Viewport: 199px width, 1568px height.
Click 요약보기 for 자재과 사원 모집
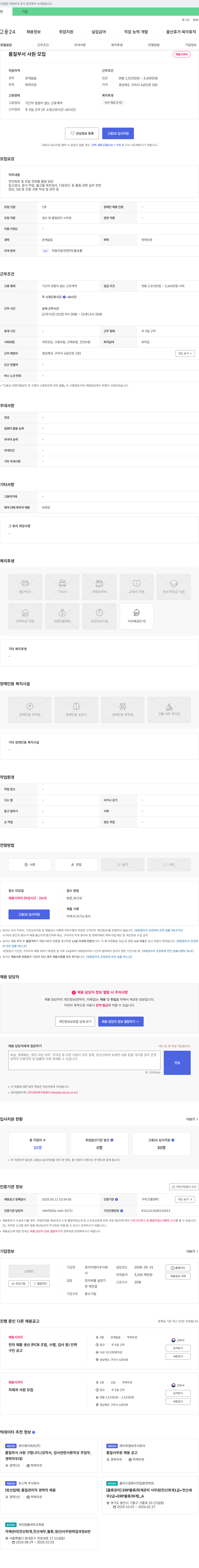pyautogui.click(x=178, y=1393)
